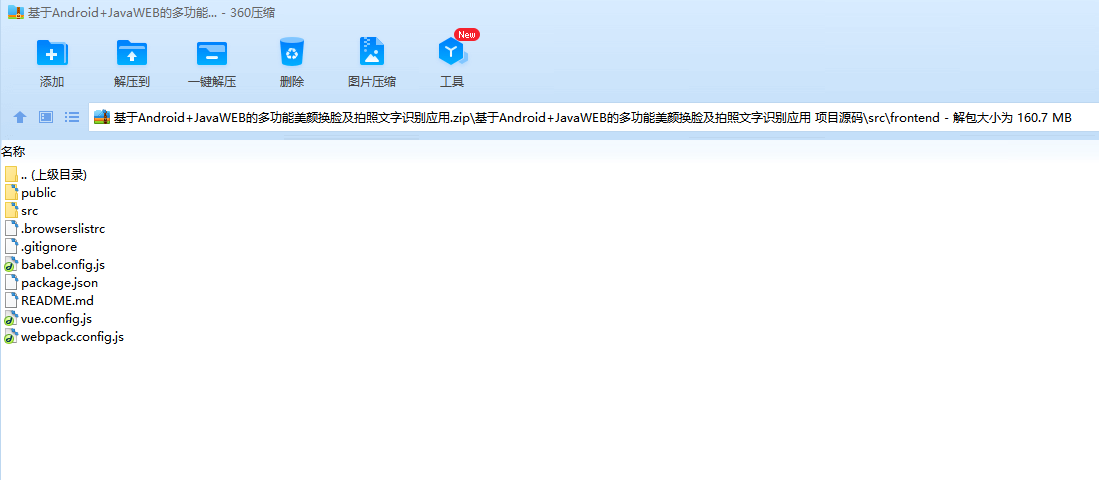
Task: Click the public folder icon
Action: (x=11, y=193)
